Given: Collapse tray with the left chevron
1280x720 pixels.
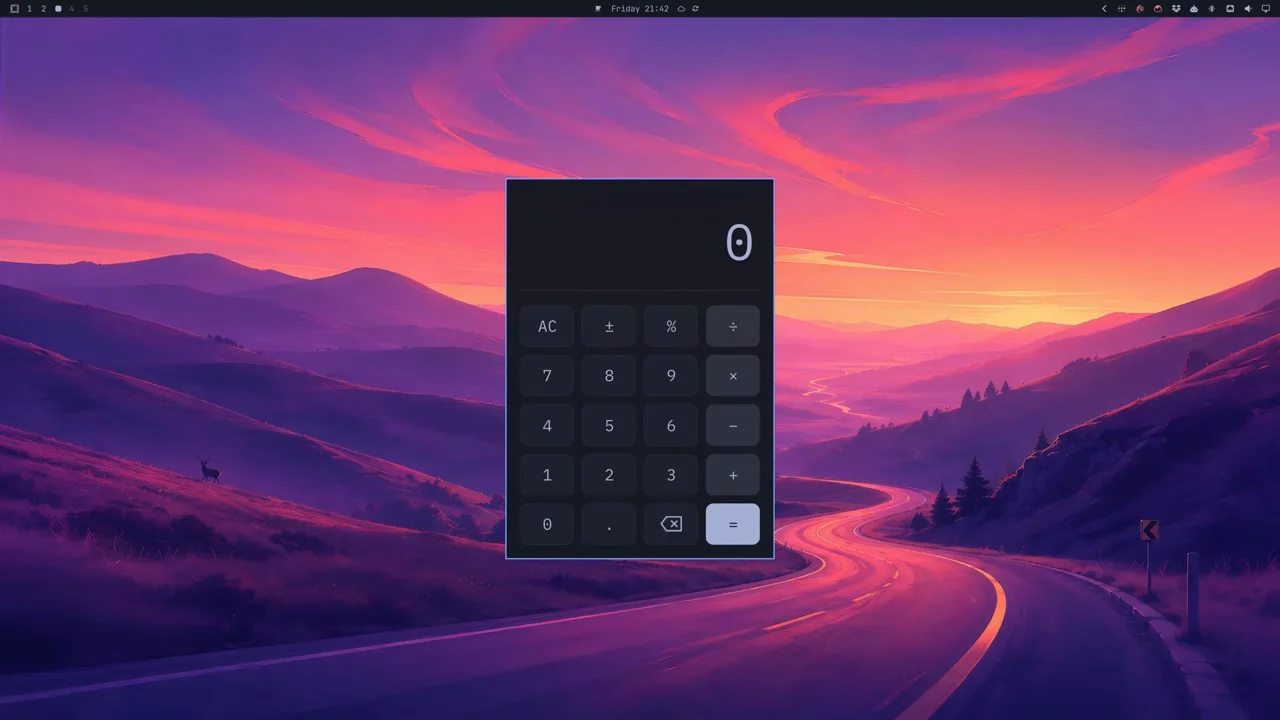Looking at the screenshot, I should 1104,8.
